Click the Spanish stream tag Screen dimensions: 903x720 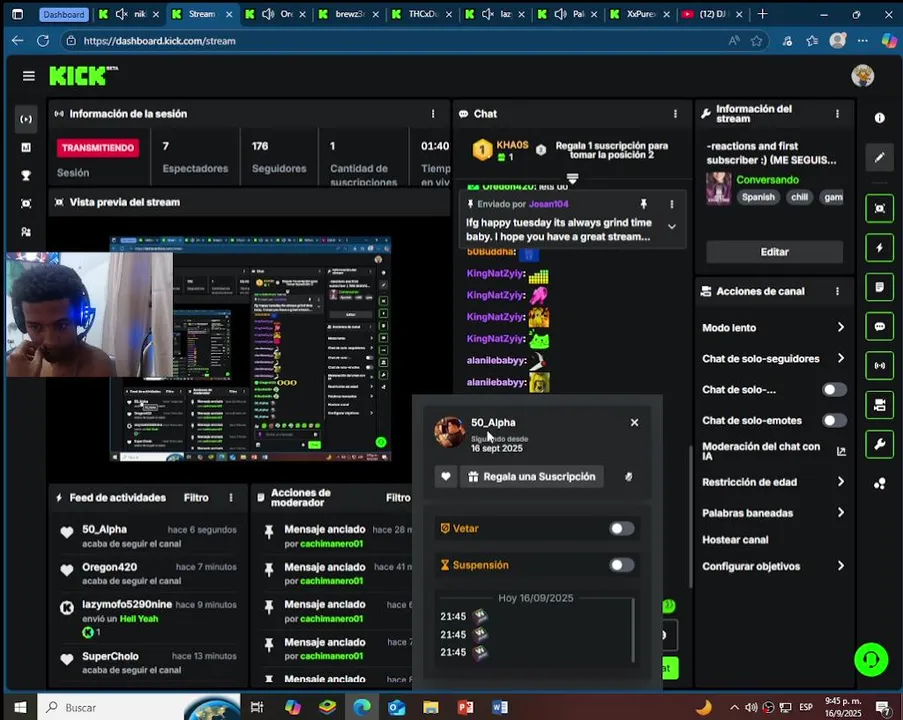(x=758, y=198)
